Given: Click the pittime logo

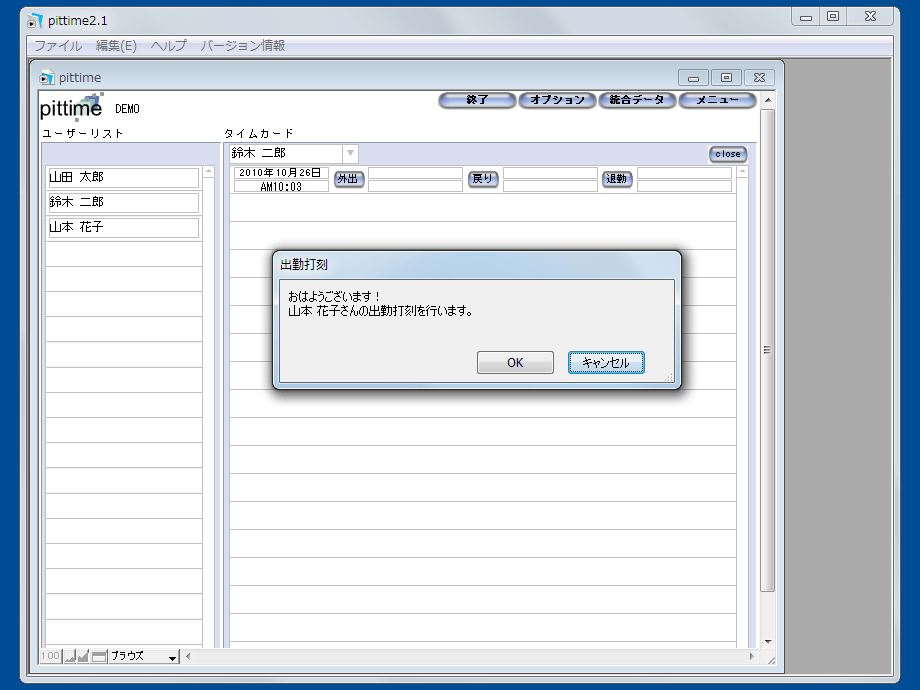Looking at the screenshot, I should (x=72, y=107).
